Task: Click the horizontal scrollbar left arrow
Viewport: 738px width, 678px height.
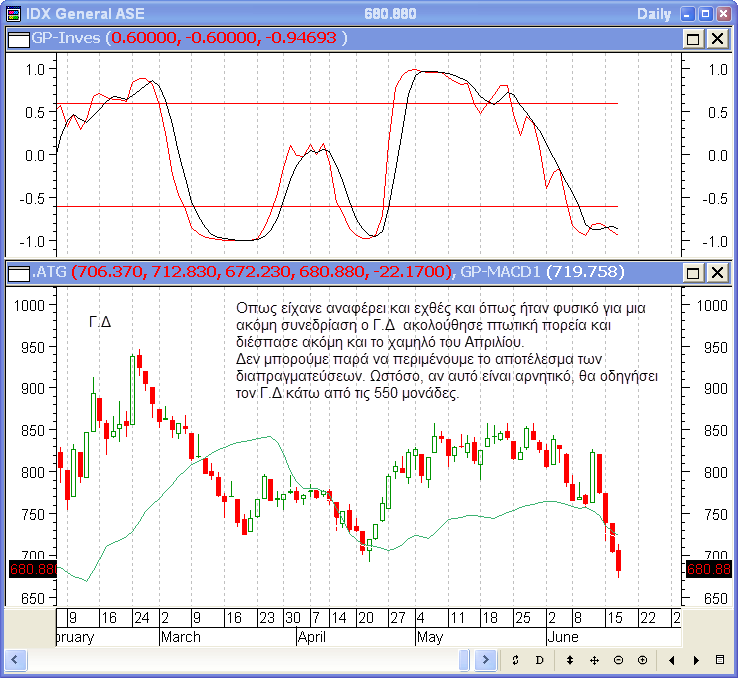Action: (x=15, y=660)
